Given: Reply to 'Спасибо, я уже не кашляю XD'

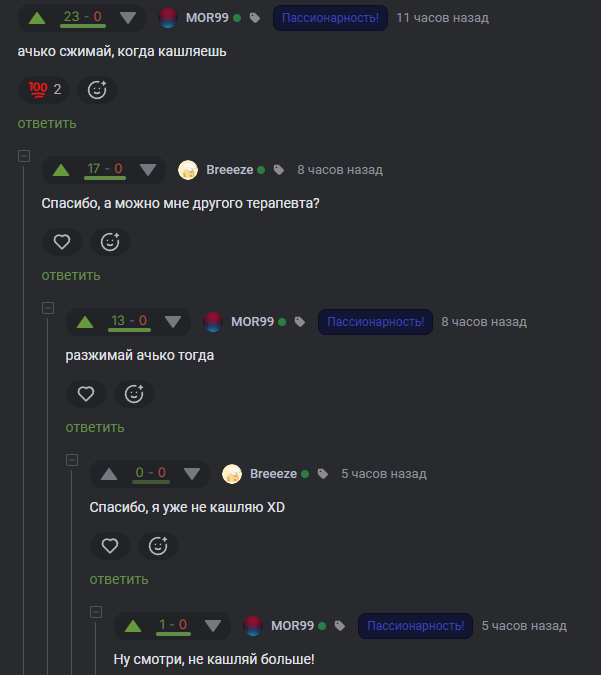Looking at the screenshot, I should coord(119,579).
